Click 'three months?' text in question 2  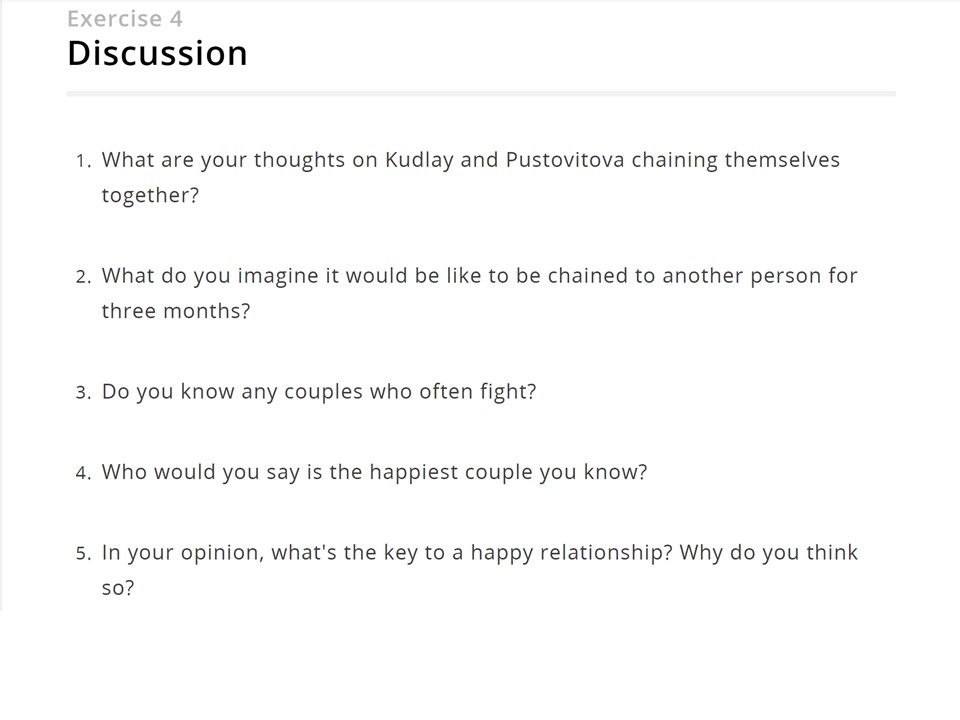(x=176, y=311)
